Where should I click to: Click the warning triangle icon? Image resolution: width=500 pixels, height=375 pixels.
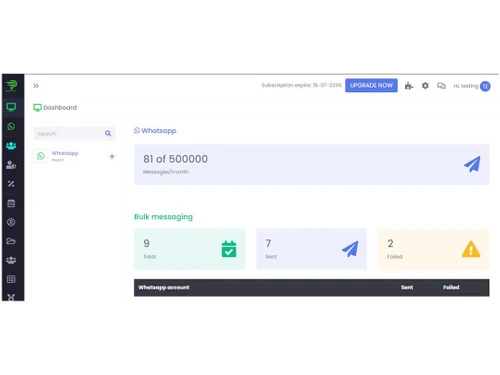pyautogui.click(x=471, y=249)
